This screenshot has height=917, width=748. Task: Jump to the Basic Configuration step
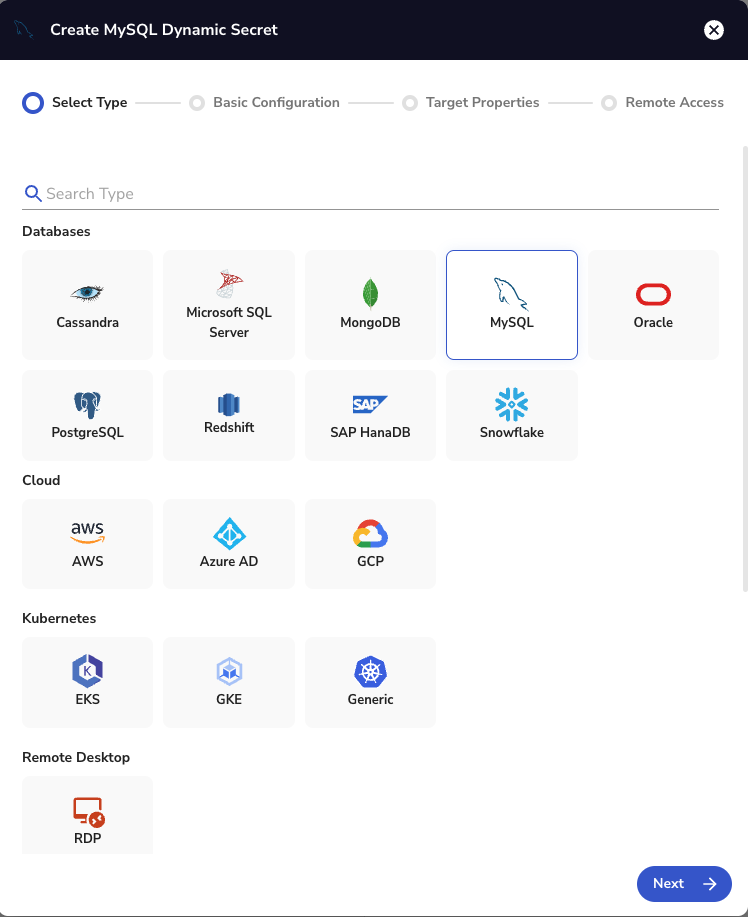click(264, 102)
